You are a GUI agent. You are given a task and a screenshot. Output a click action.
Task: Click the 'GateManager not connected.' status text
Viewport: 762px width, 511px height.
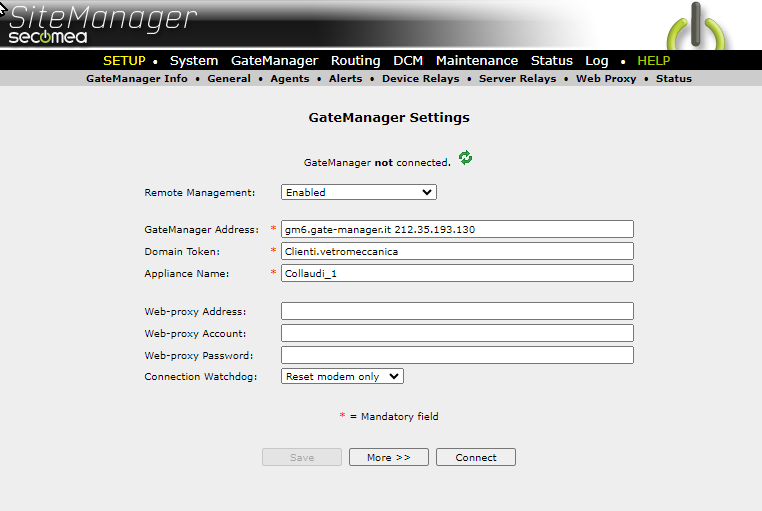click(377, 163)
